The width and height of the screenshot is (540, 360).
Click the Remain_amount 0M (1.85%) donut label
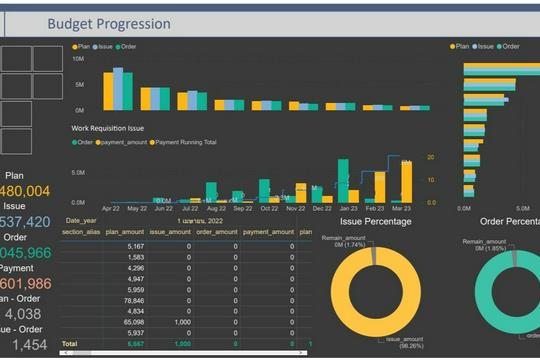484,245
